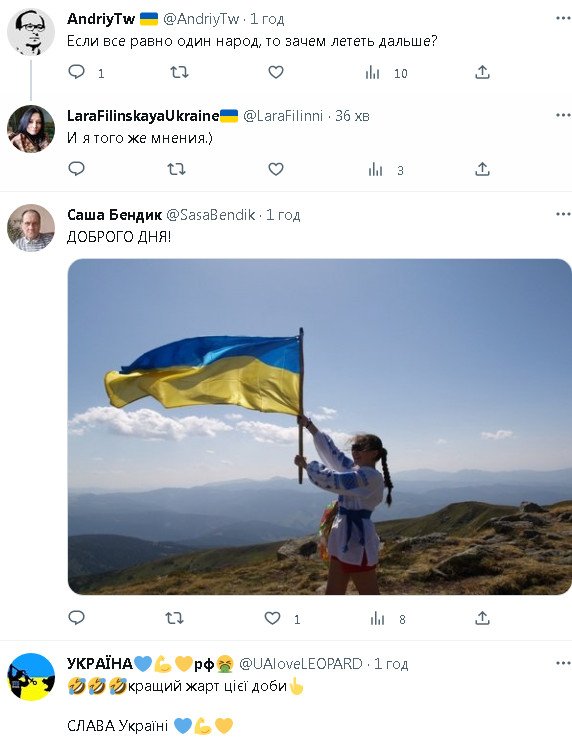Screen dimensions: 572x742
Task: Open more options on AndriyTw's tweet
Action: (x=563, y=18)
